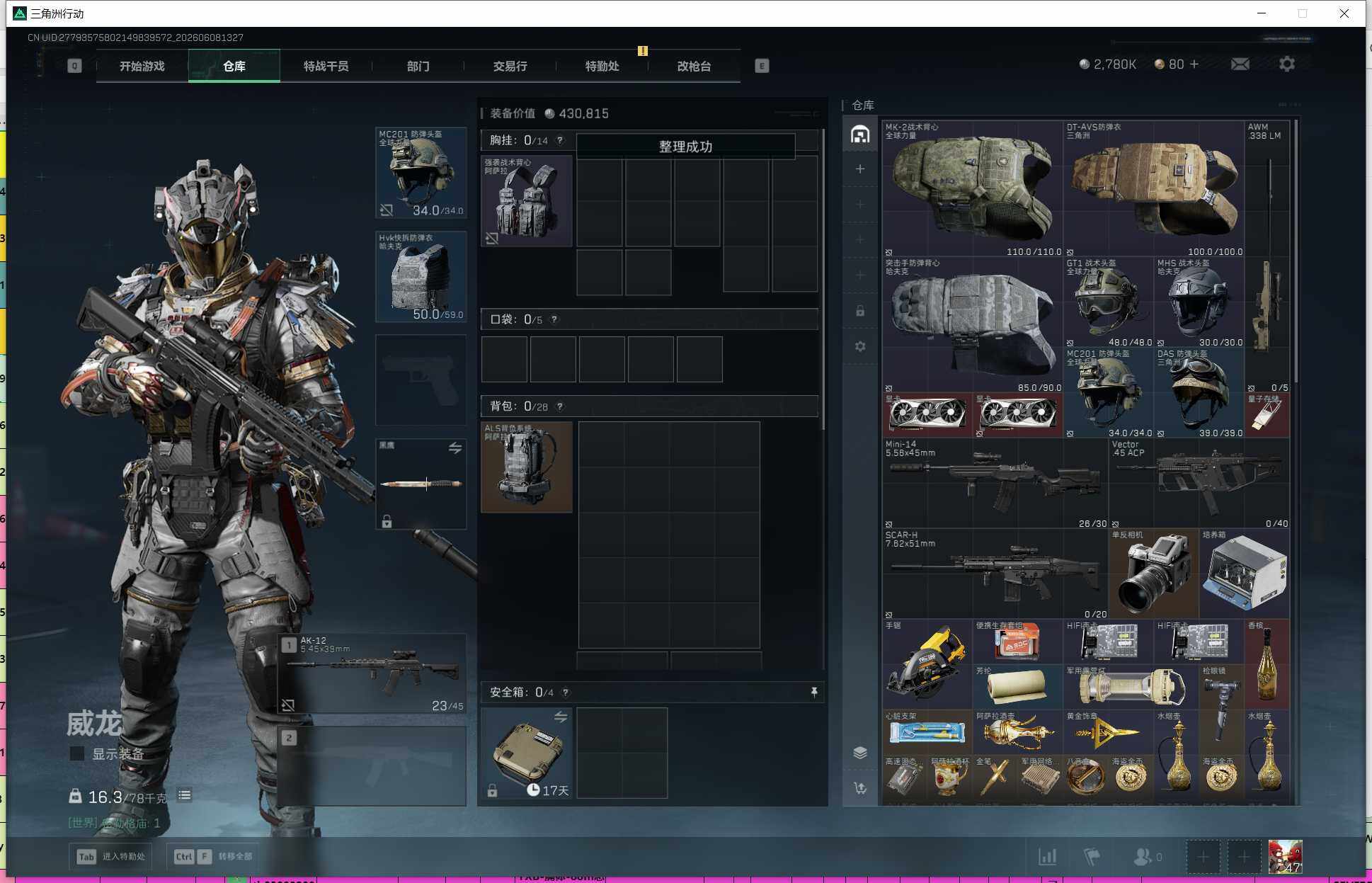Select the Mini-14 rifle in warehouse

pyautogui.click(x=995, y=484)
